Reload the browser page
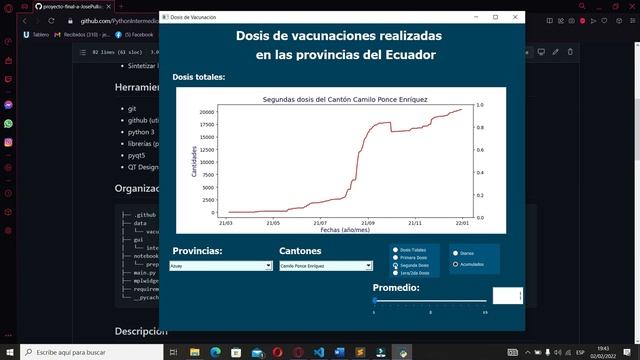 click(x=51, y=21)
